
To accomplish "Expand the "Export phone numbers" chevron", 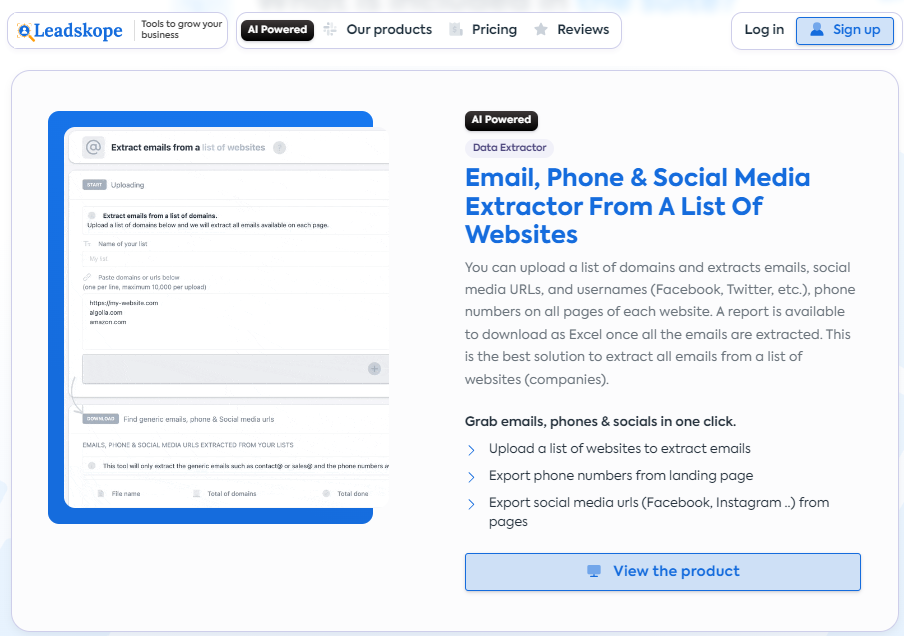I will (x=472, y=477).
